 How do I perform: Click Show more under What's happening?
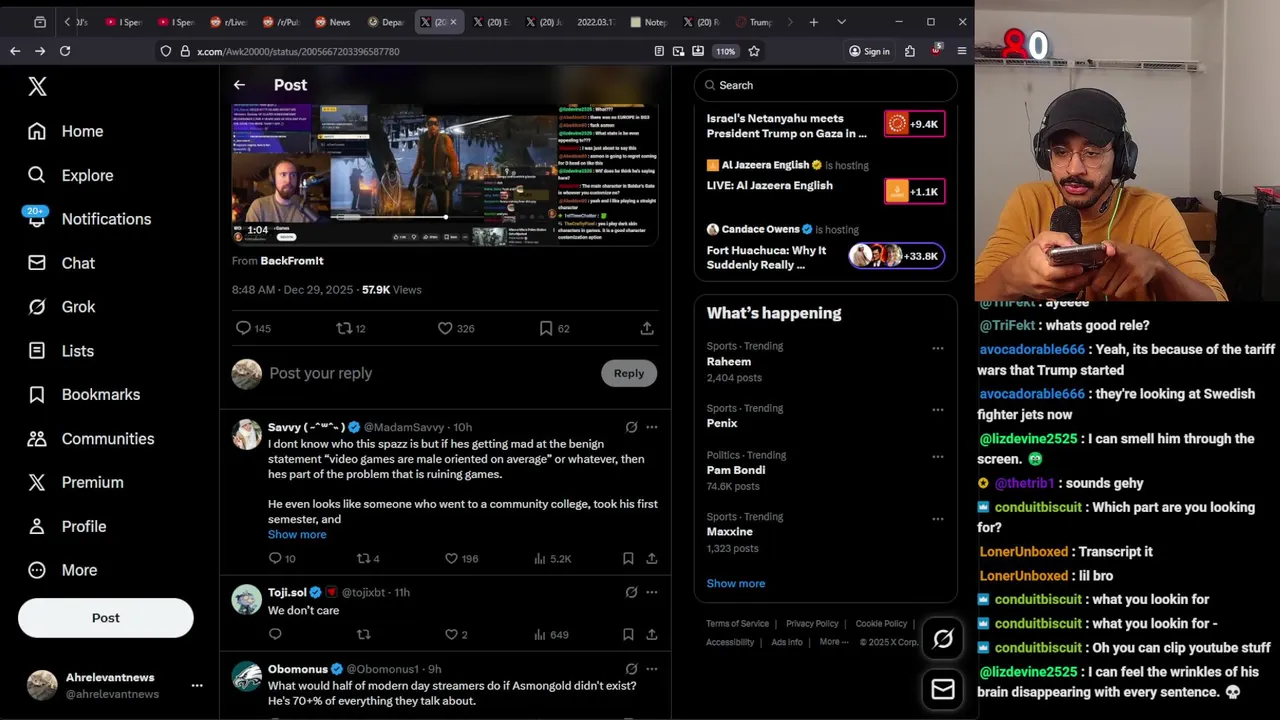click(x=736, y=584)
